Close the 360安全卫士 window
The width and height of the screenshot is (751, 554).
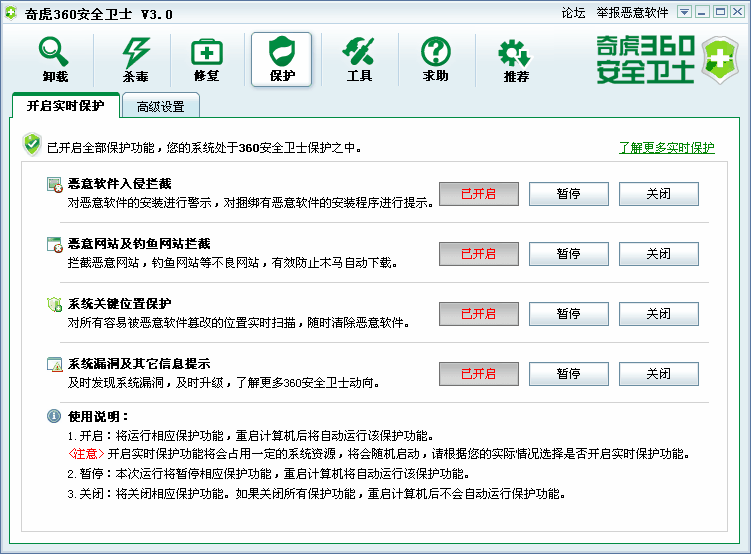coord(737,12)
